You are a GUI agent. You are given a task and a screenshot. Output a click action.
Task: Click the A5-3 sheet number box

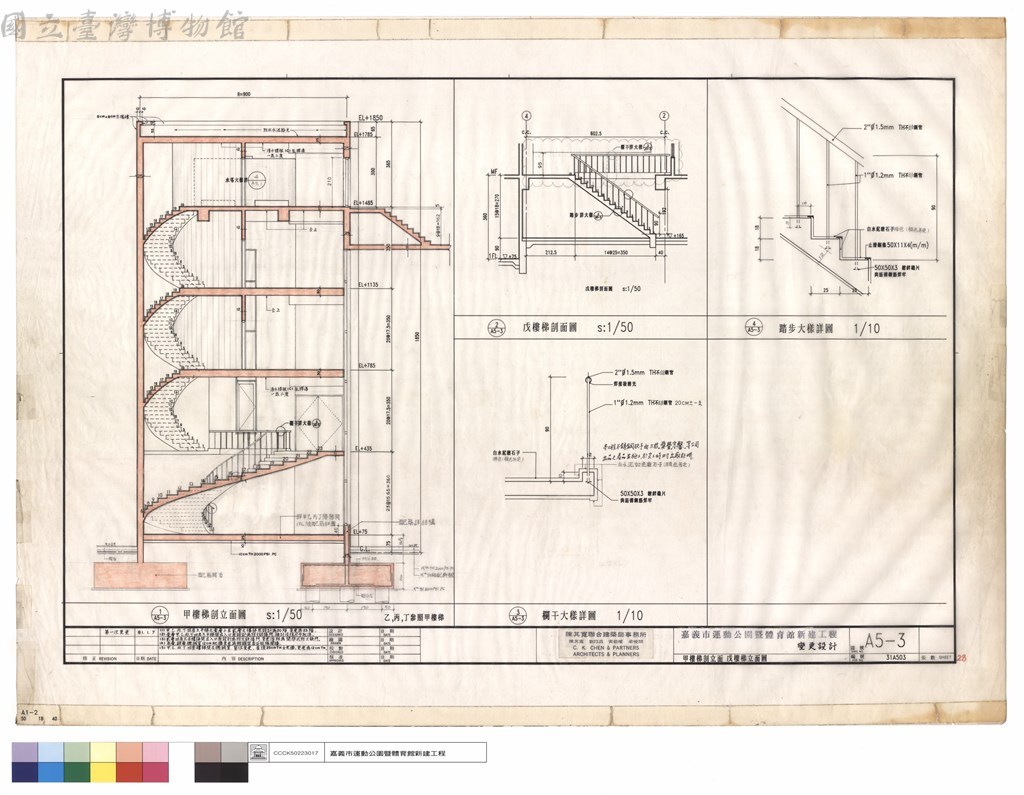(x=885, y=640)
